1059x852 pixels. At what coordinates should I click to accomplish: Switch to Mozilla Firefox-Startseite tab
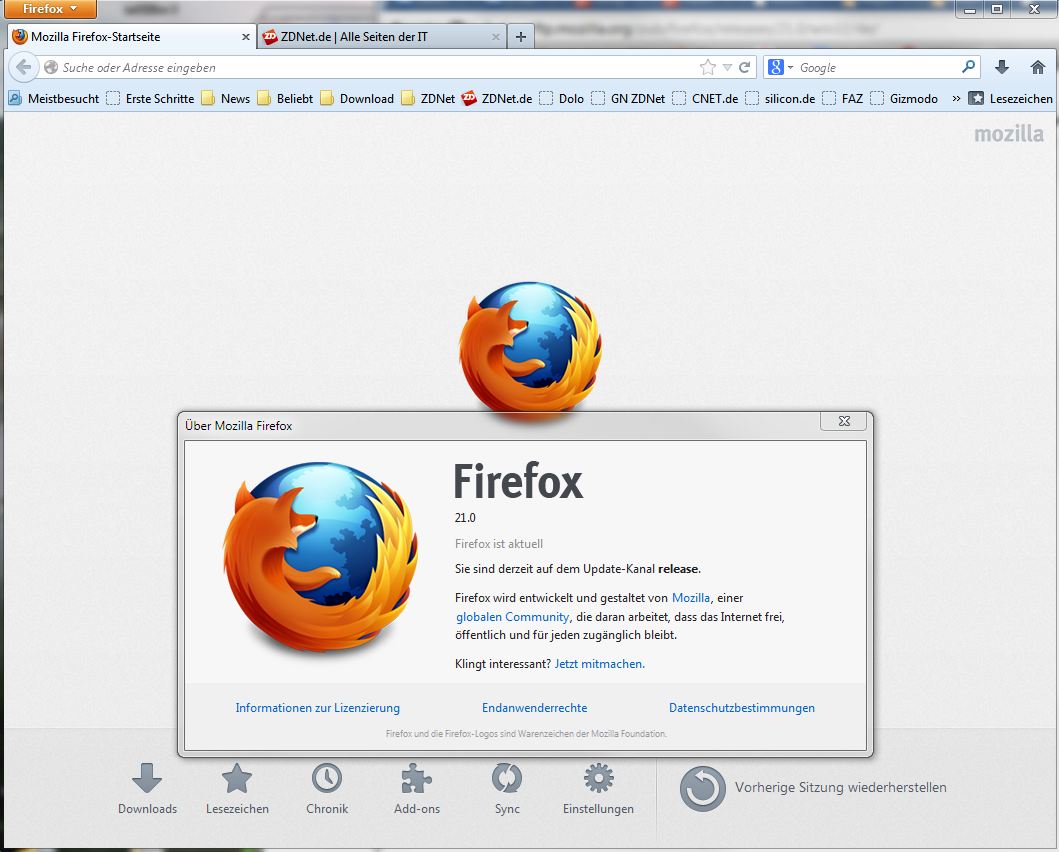132,37
